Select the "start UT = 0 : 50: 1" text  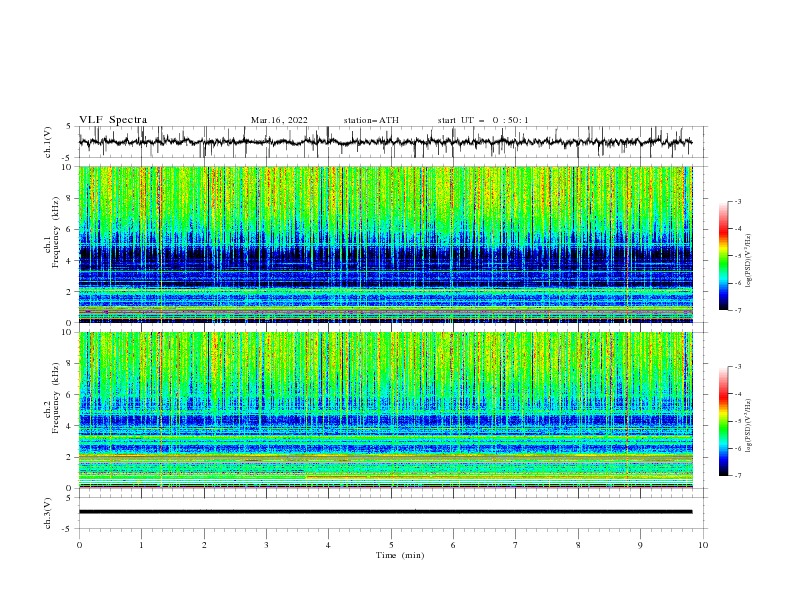click(483, 120)
